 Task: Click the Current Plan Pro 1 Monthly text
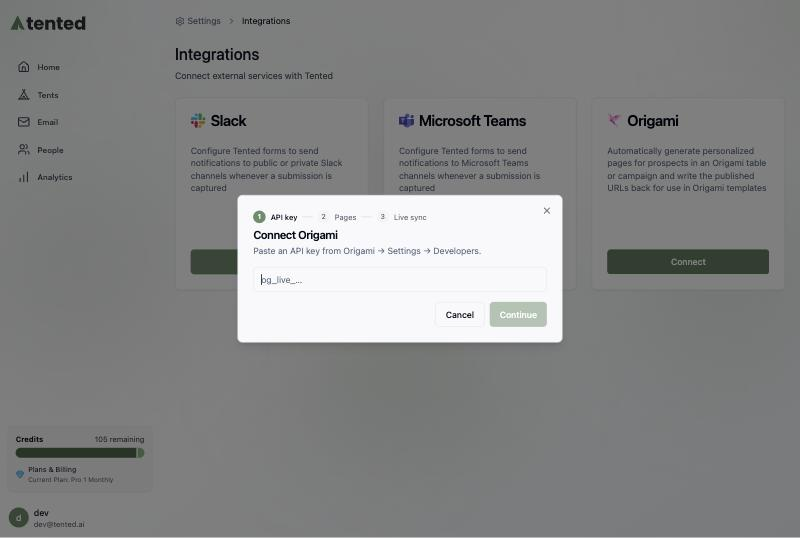[x=70, y=480]
